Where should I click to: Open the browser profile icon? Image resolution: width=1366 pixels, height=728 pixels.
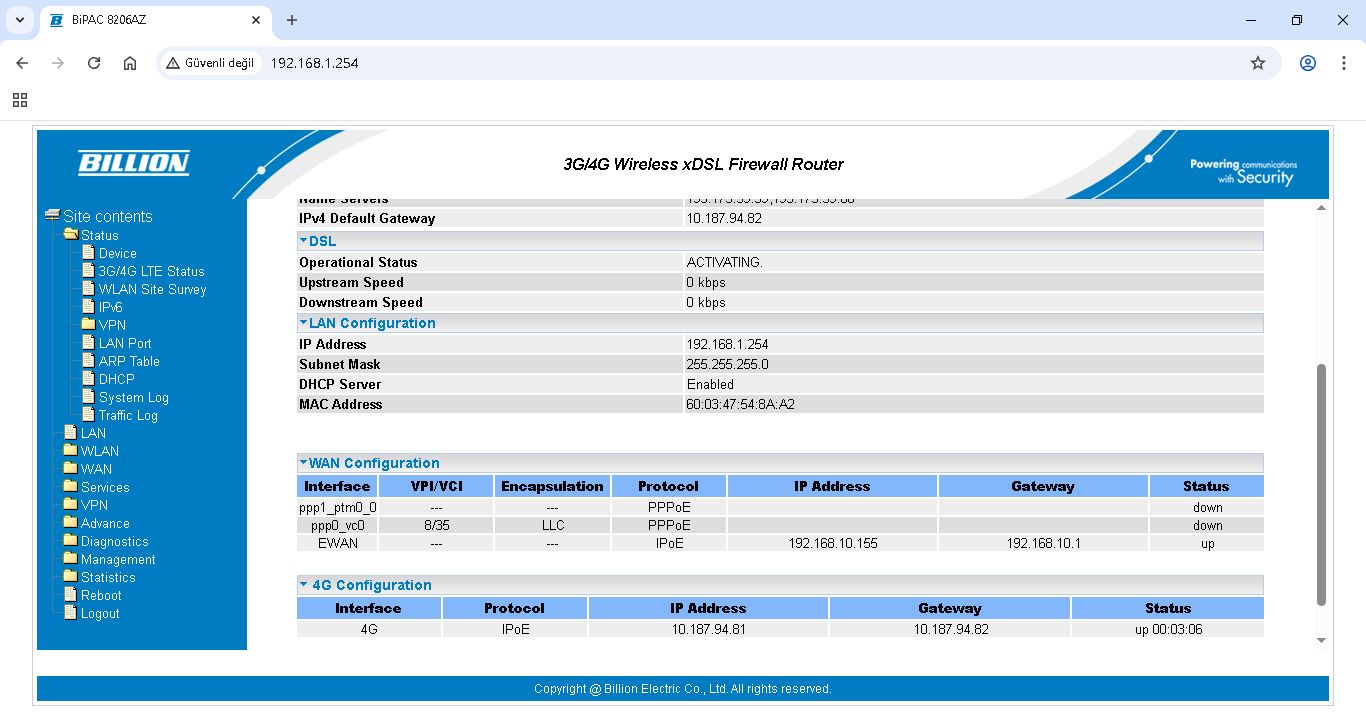tap(1307, 63)
